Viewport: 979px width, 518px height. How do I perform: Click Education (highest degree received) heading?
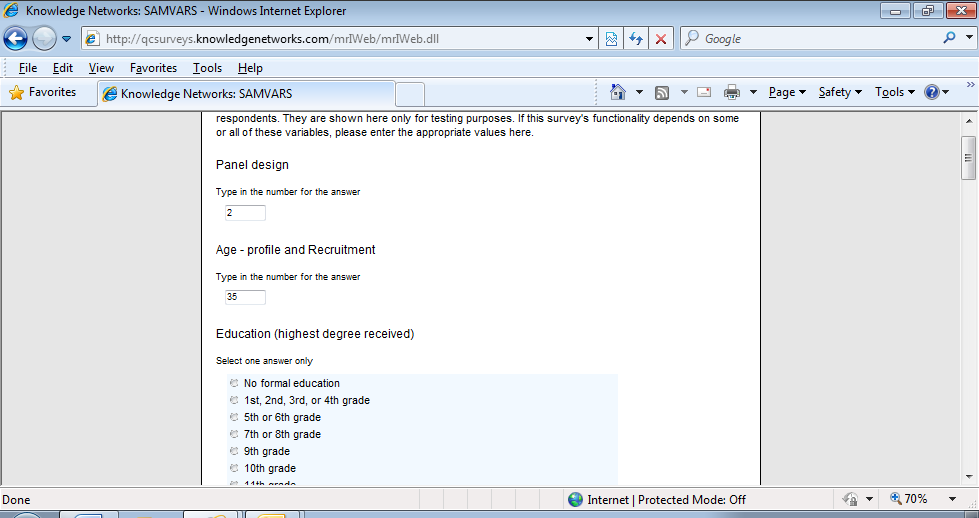[315, 334]
